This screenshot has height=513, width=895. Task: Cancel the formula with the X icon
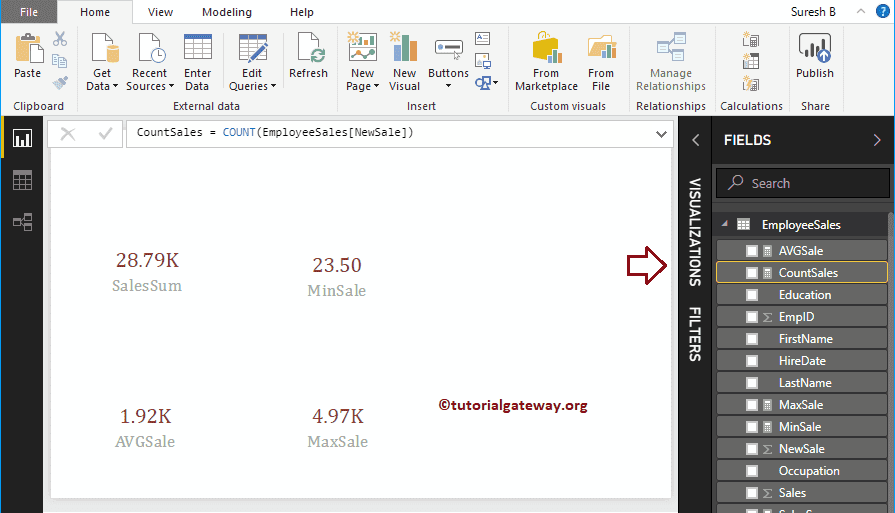tap(68, 133)
